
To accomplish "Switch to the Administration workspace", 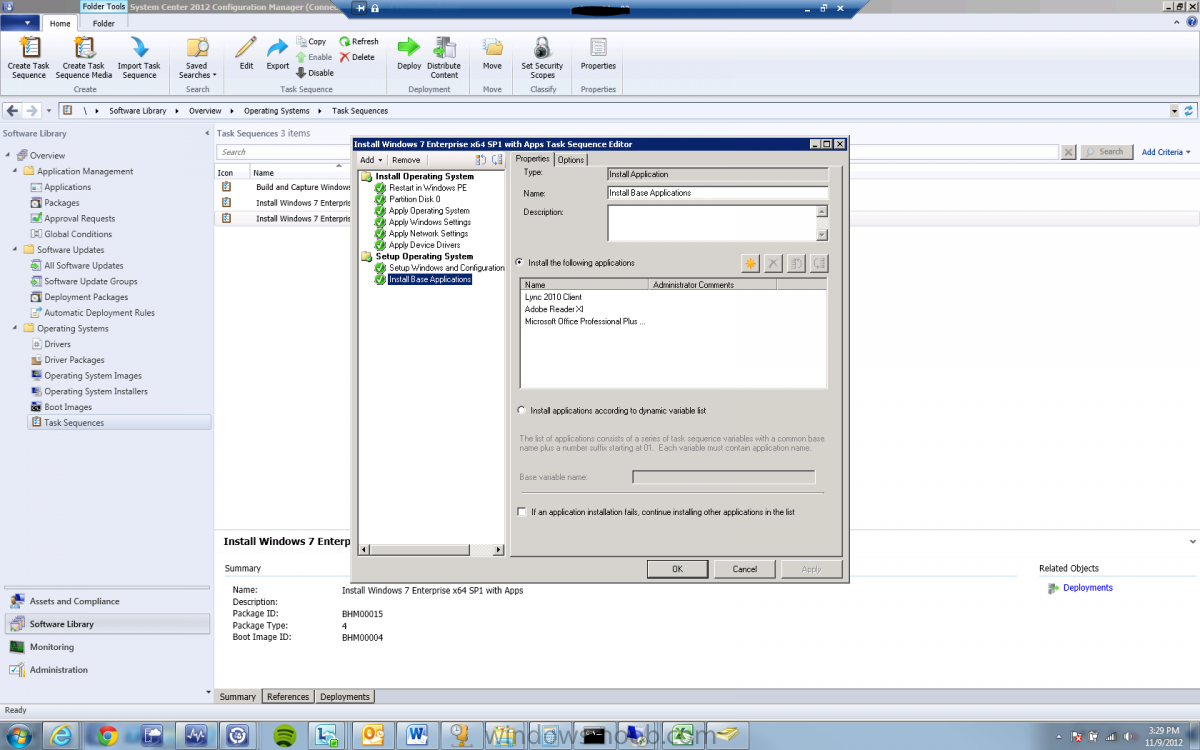I will click(107, 670).
